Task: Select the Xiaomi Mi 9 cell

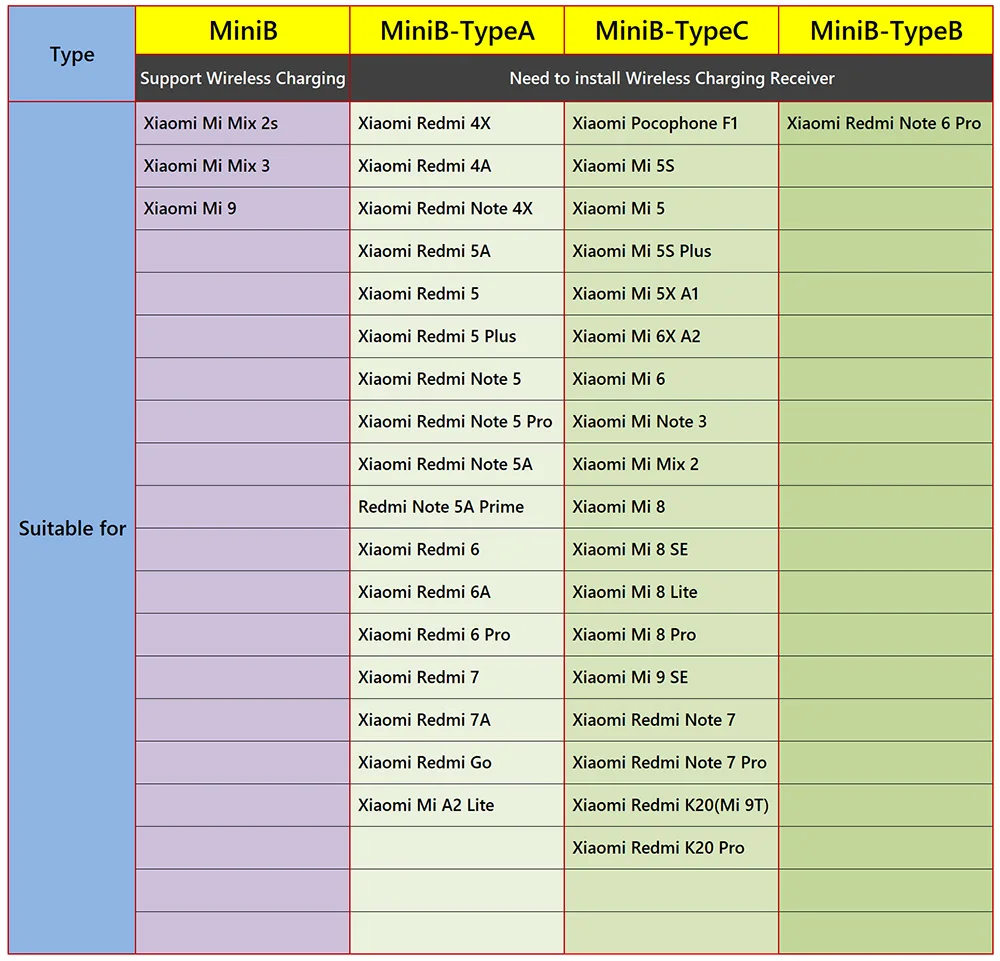Action: click(x=242, y=209)
